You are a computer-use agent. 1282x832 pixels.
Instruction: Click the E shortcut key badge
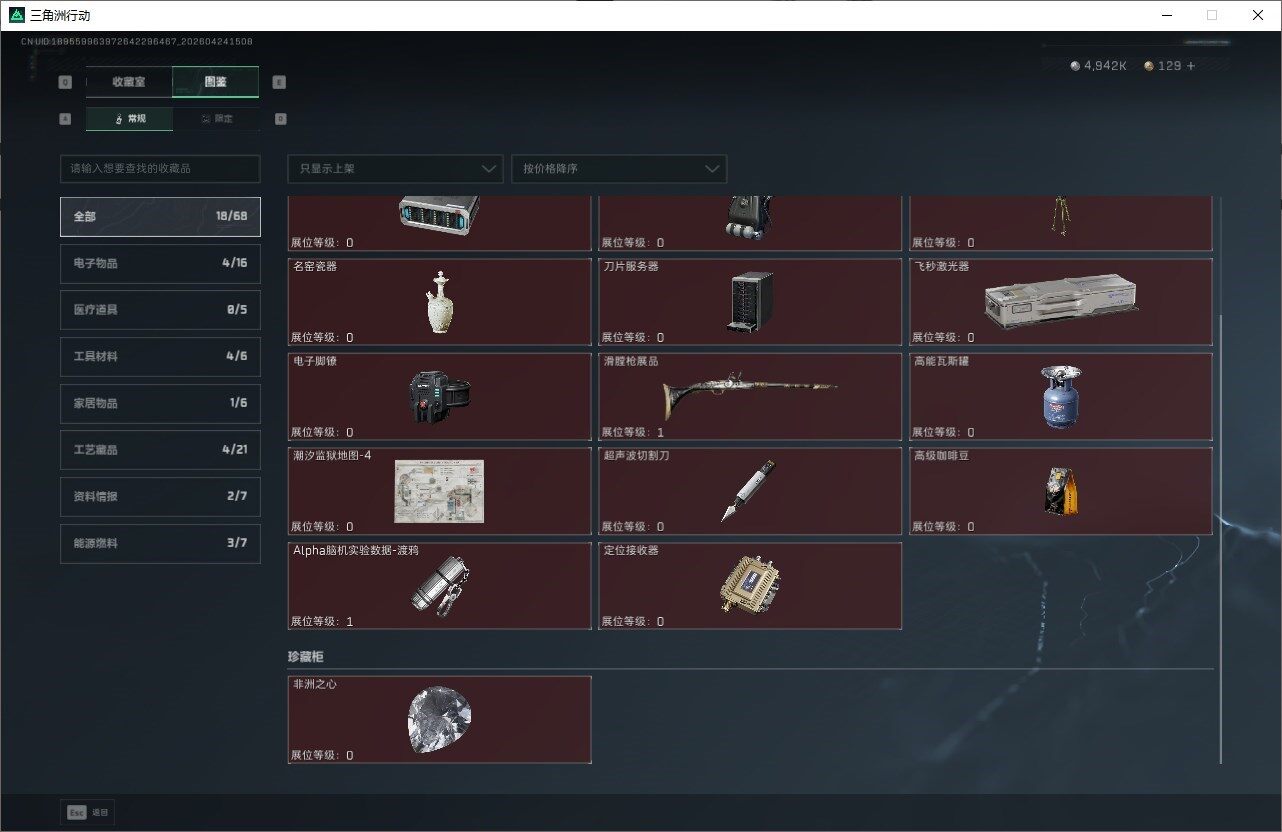(279, 82)
